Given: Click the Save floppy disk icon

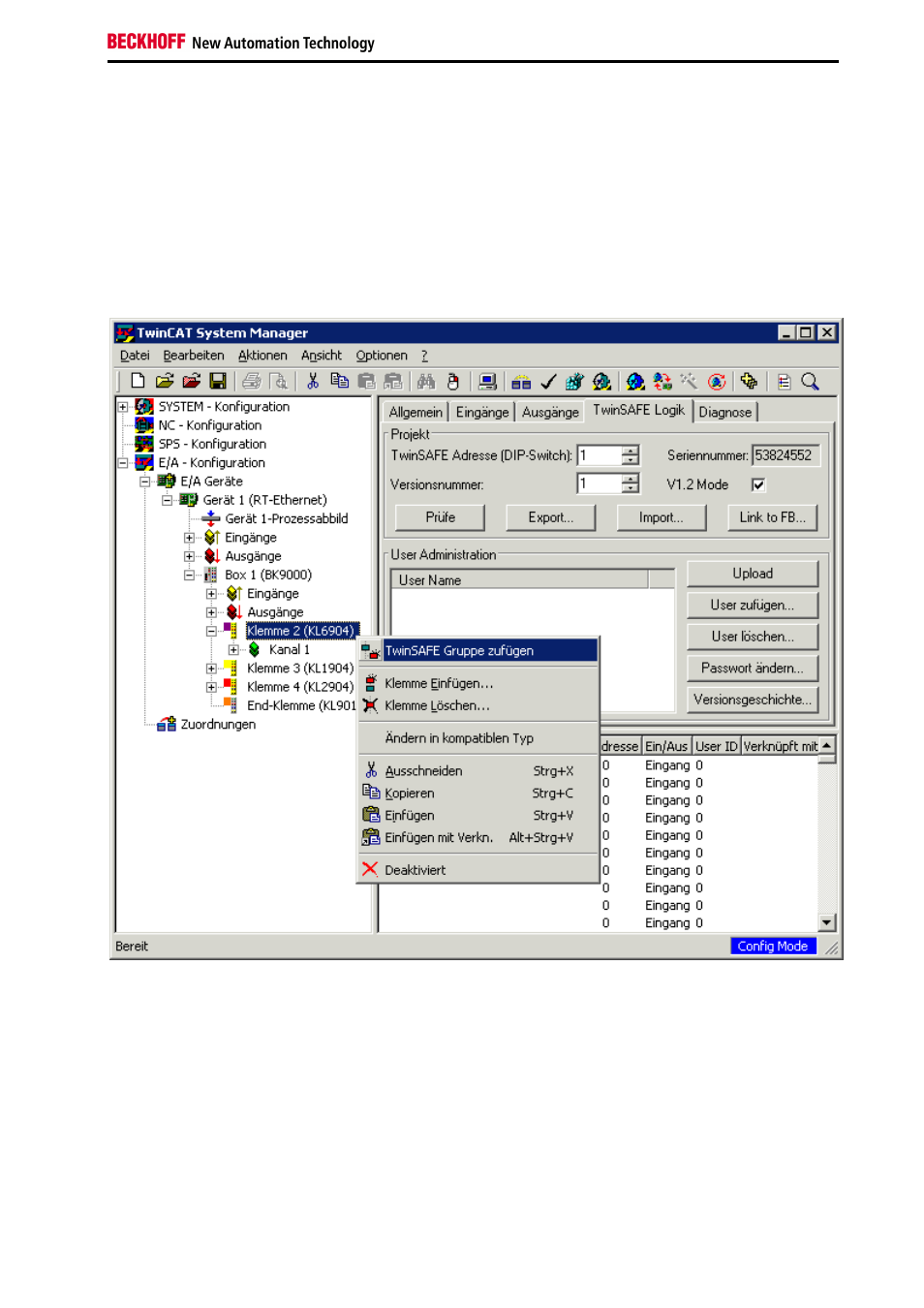Looking at the screenshot, I should point(218,381).
